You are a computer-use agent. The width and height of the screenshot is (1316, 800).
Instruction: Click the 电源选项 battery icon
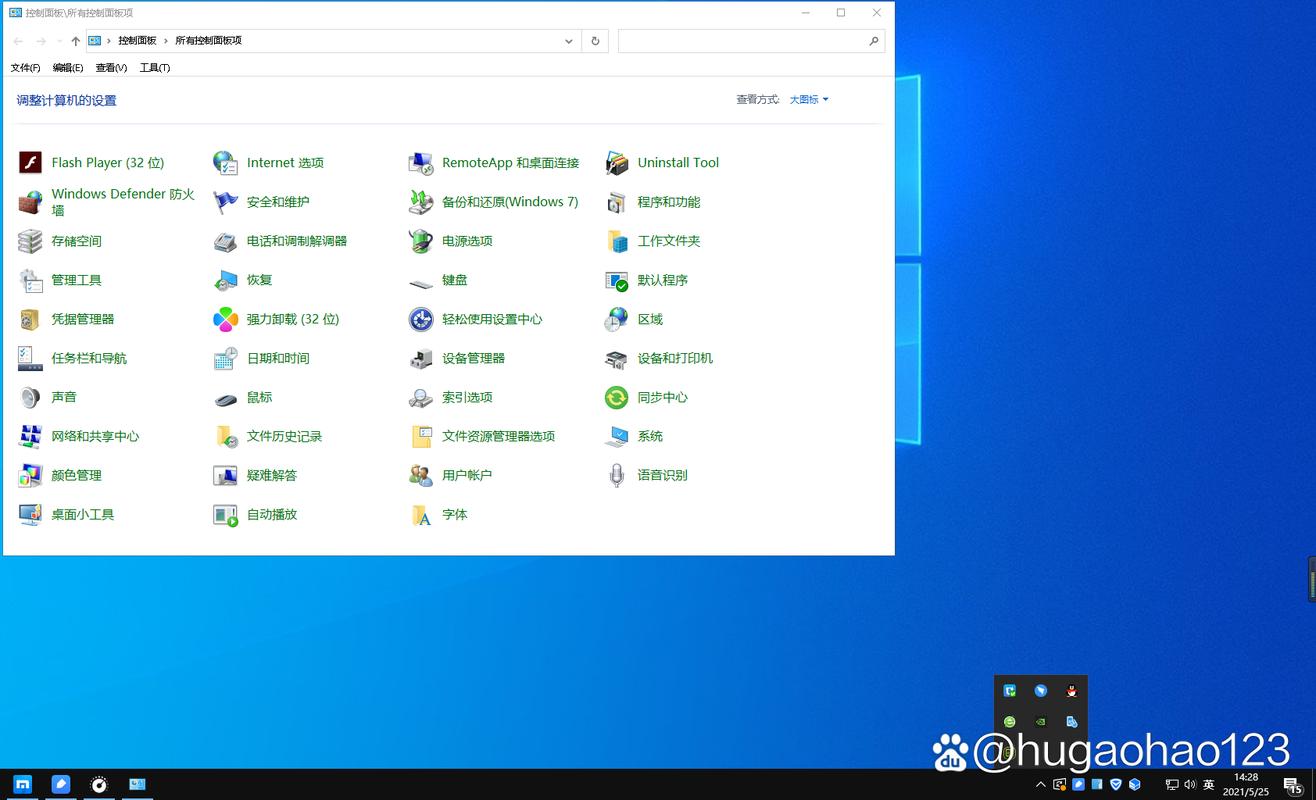421,241
